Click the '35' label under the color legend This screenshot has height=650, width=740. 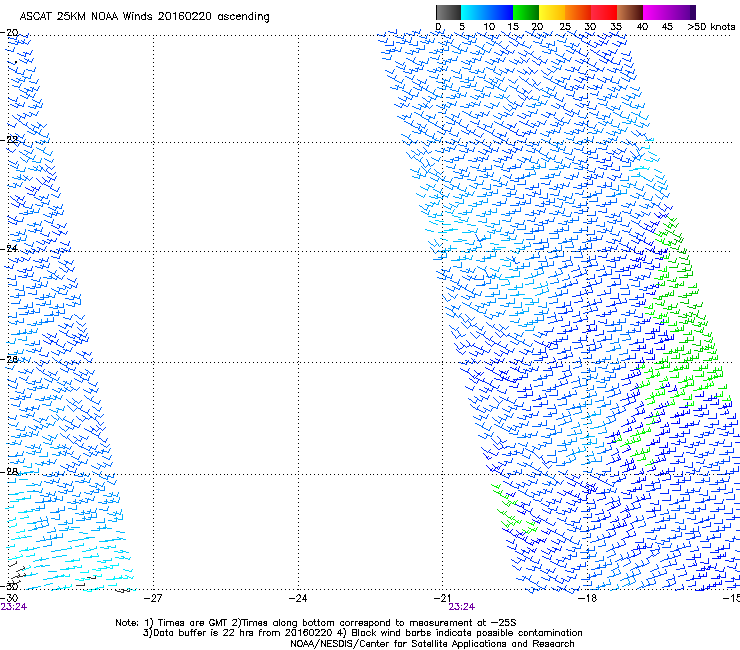616,26
